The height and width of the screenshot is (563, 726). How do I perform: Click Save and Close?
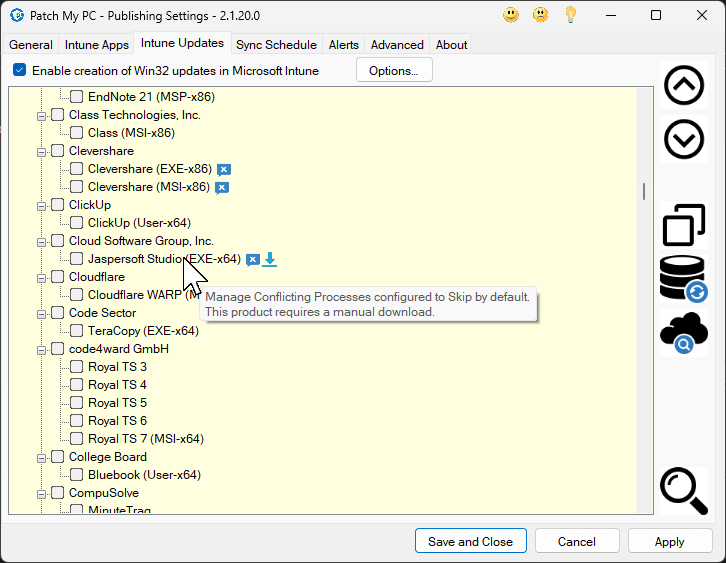click(470, 541)
